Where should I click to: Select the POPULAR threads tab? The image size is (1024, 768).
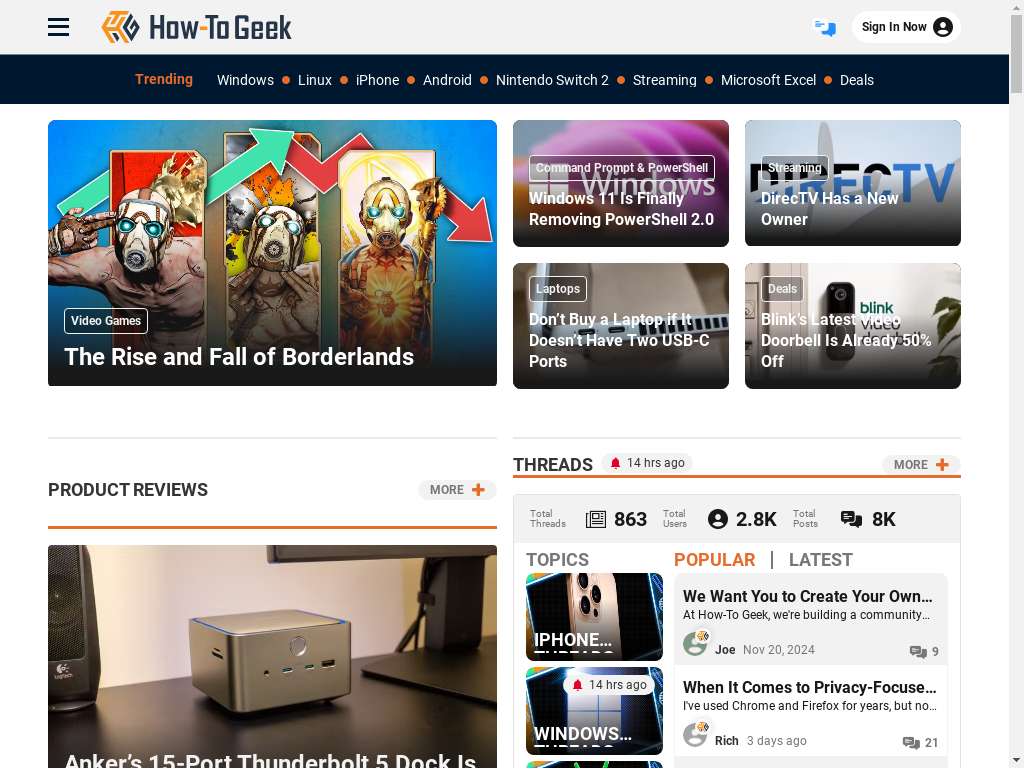click(x=714, y=560)
